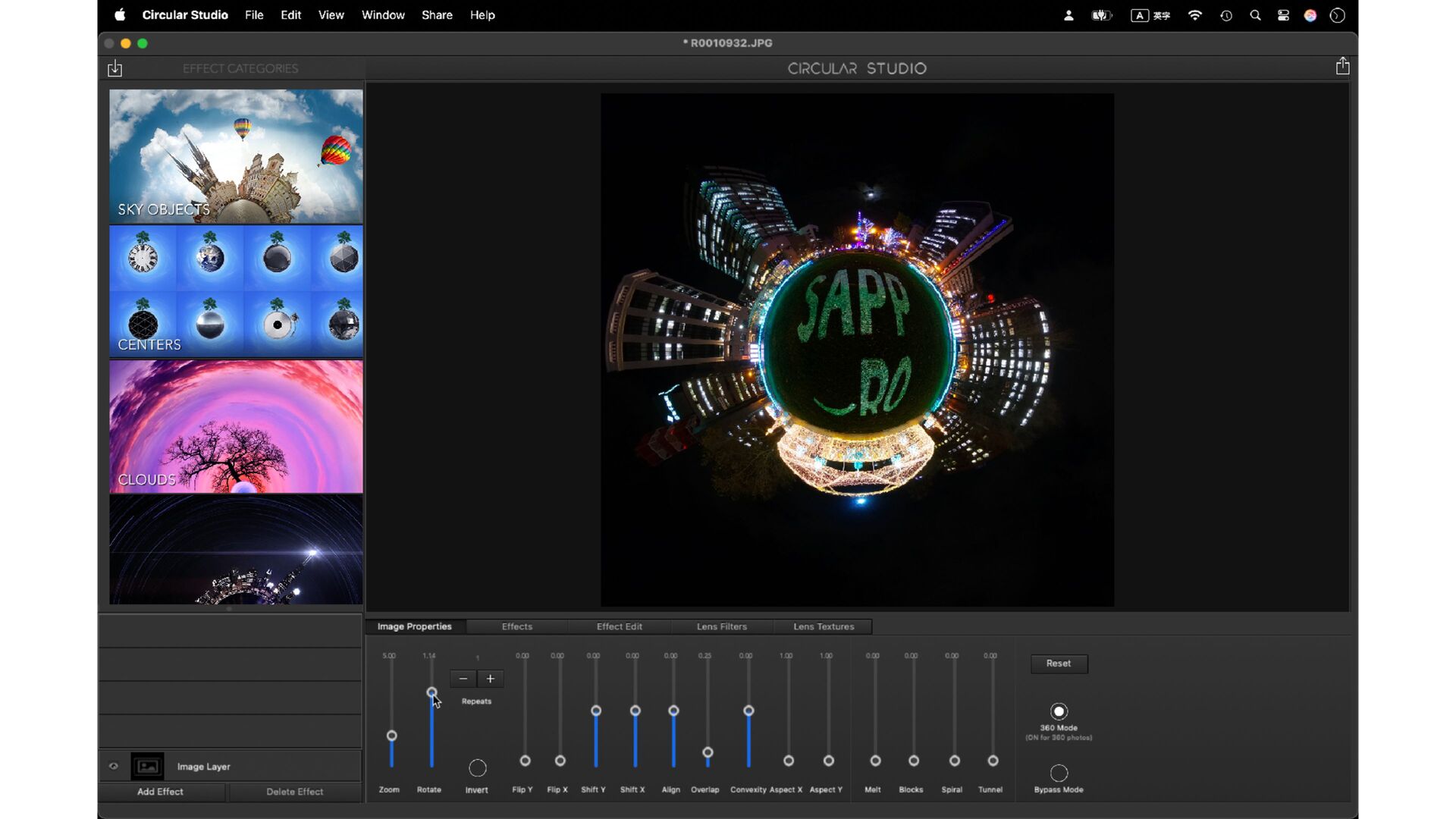The image size is (1456, 819).
Task: Click the import image icon at top left
Action: click(115, 68)
